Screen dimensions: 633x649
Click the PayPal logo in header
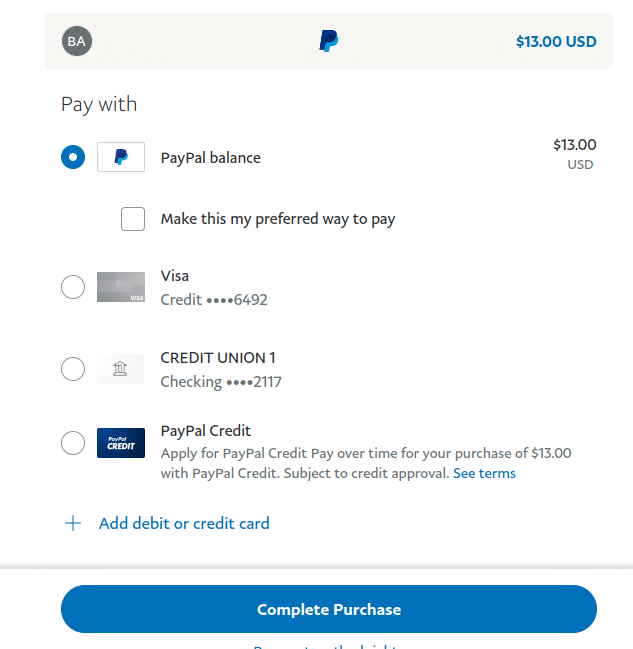(x=328, y=41)
